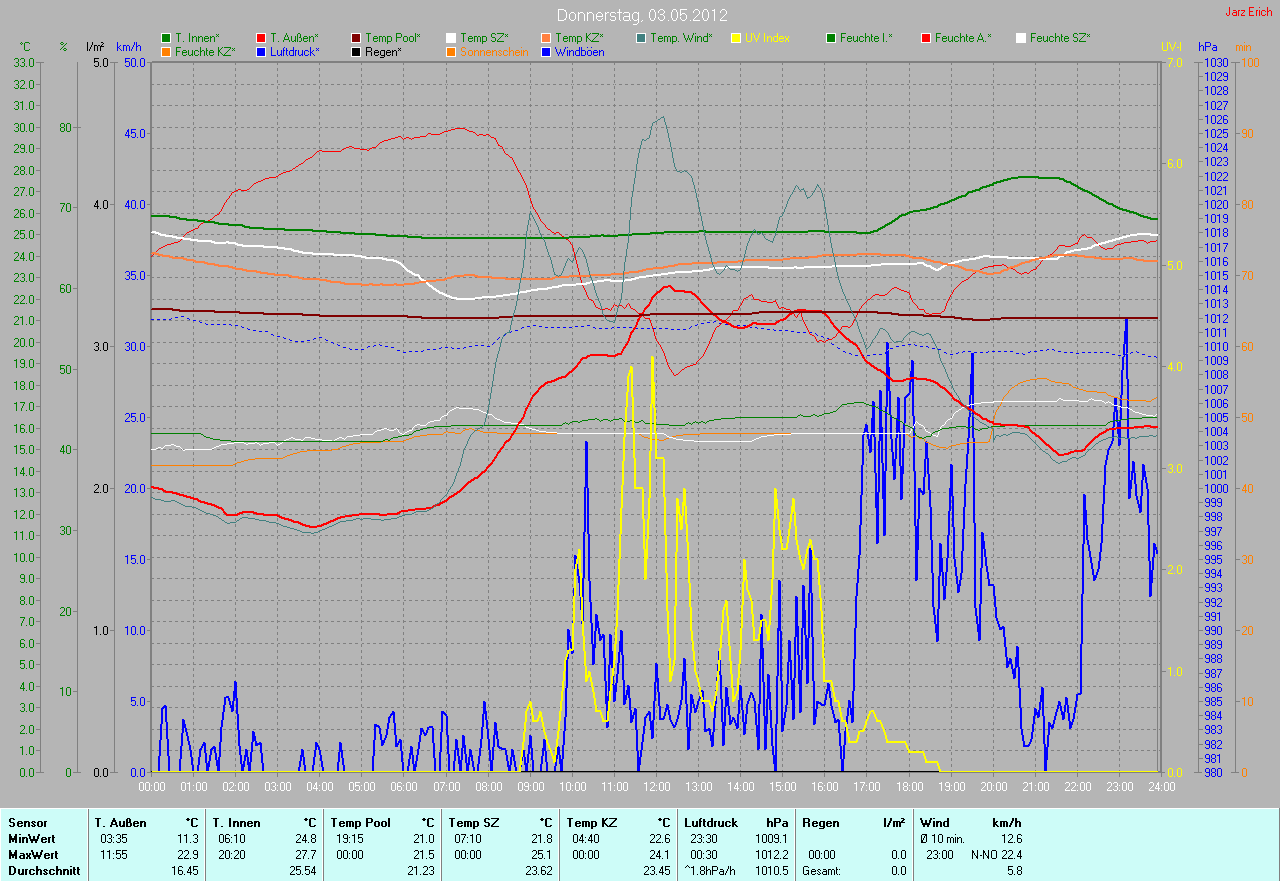The image size is (1280, 881).
Task: Toggle the Feuchte I. series label
Action: tap(866, 38)
